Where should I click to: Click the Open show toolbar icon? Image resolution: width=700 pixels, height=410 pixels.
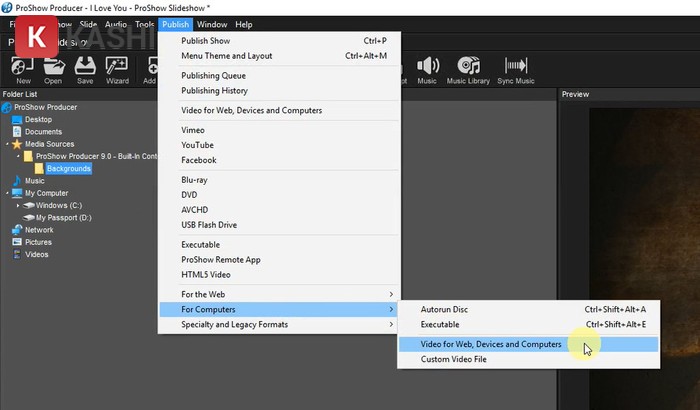(53, 68)
